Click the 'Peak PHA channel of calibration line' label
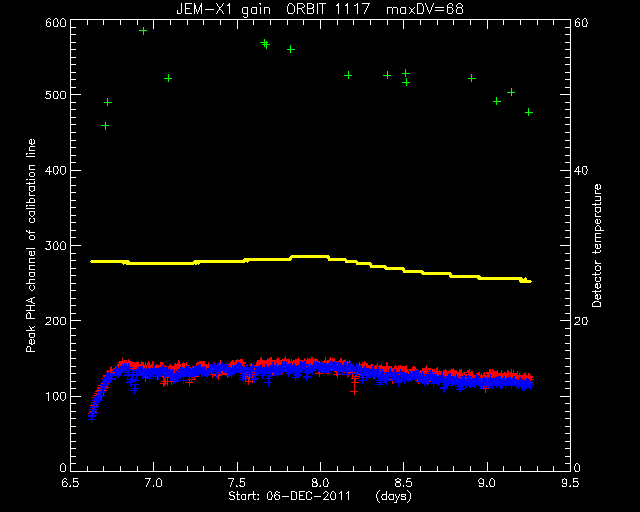The image size is (640, 512). click(x=31, y=245)
